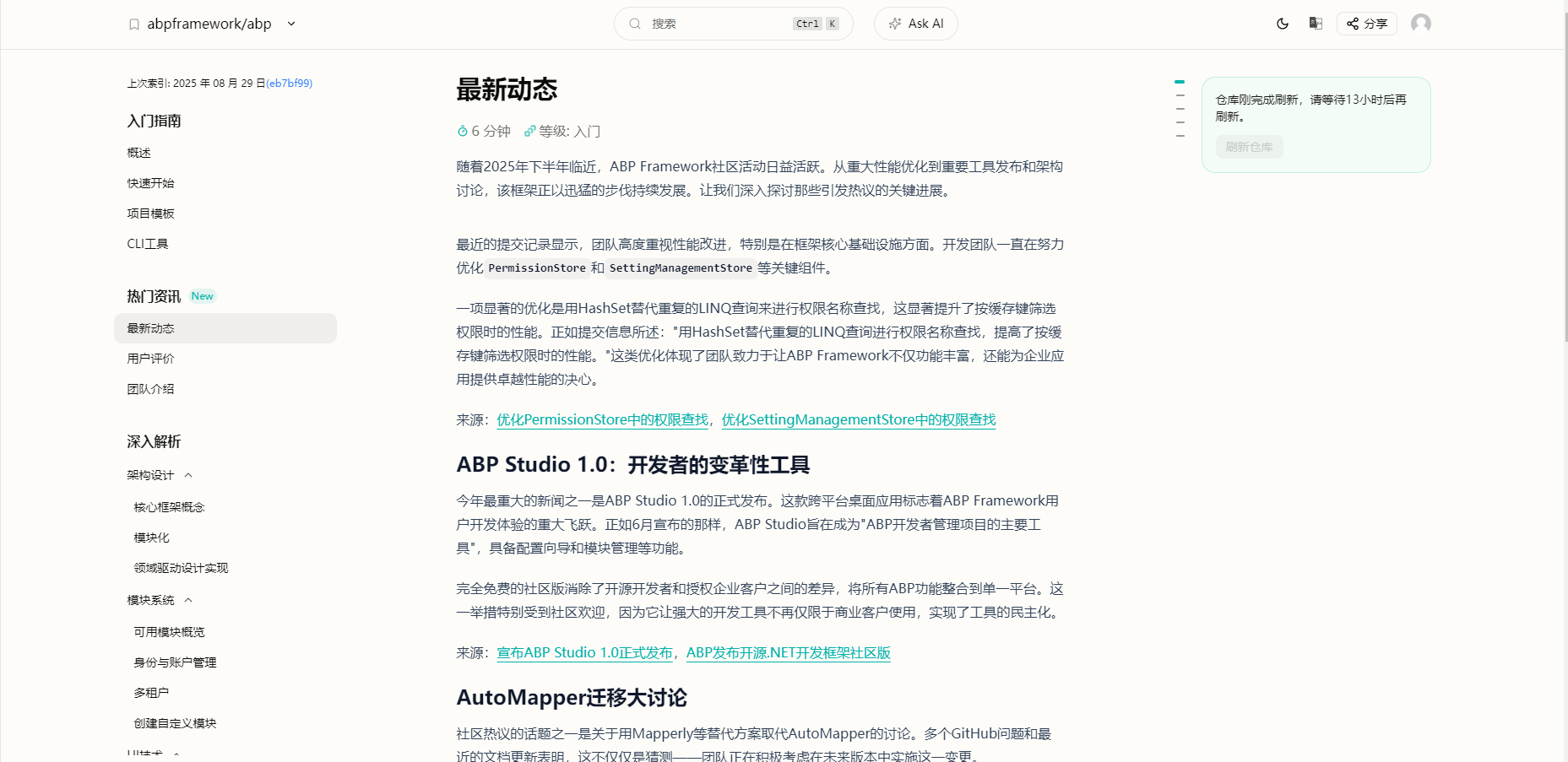1568x762 pixels.
Task: Click the 分享 share button
Action: pos(1367,24)
